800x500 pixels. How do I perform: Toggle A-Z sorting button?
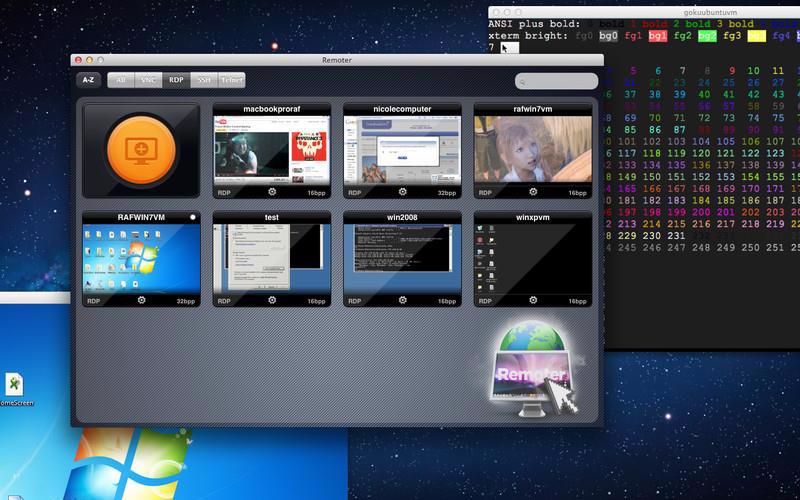pyautogui.click(x=88, y=80)
